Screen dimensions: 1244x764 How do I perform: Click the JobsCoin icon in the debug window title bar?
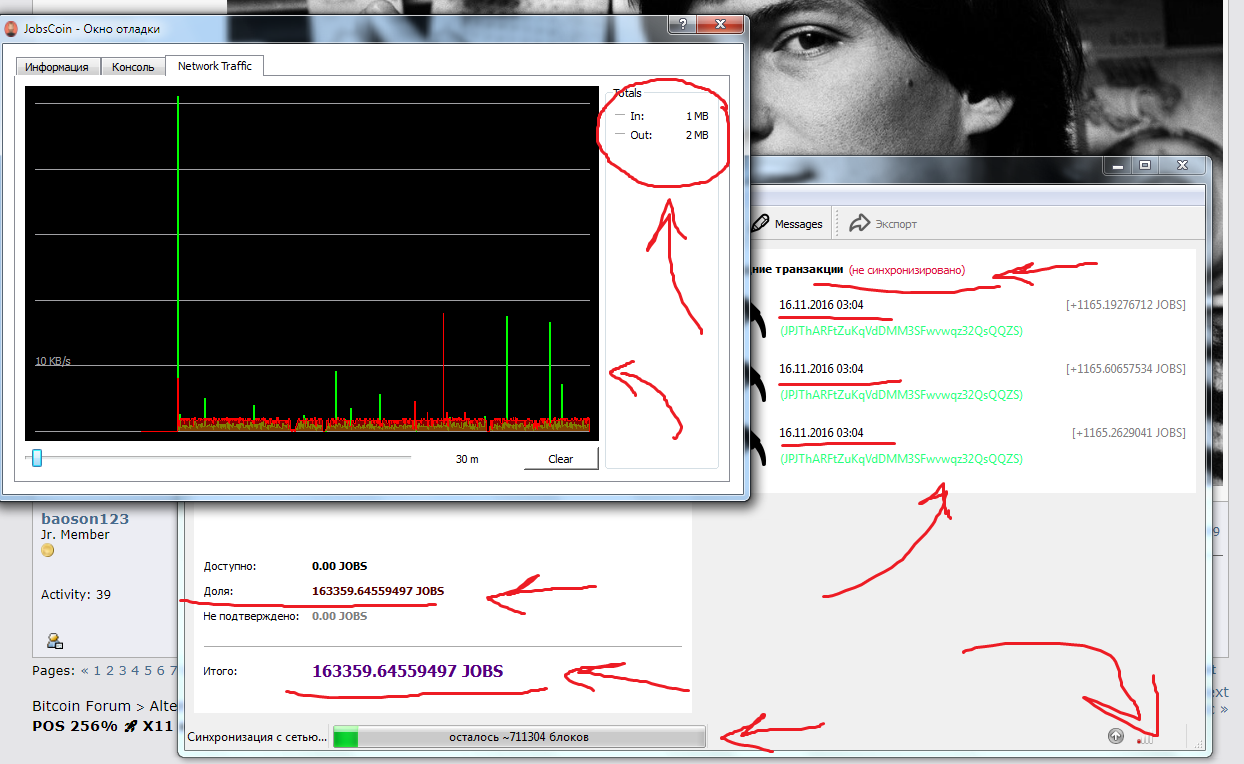12,28
